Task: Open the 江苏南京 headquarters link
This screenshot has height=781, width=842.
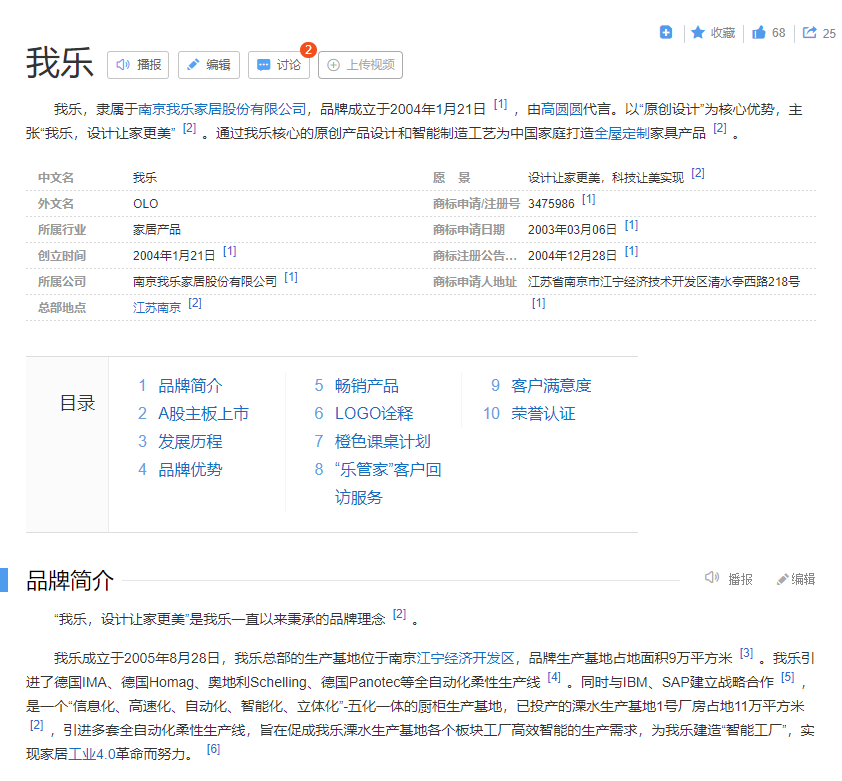Action: pyautogui.click(x=157, y=308)
